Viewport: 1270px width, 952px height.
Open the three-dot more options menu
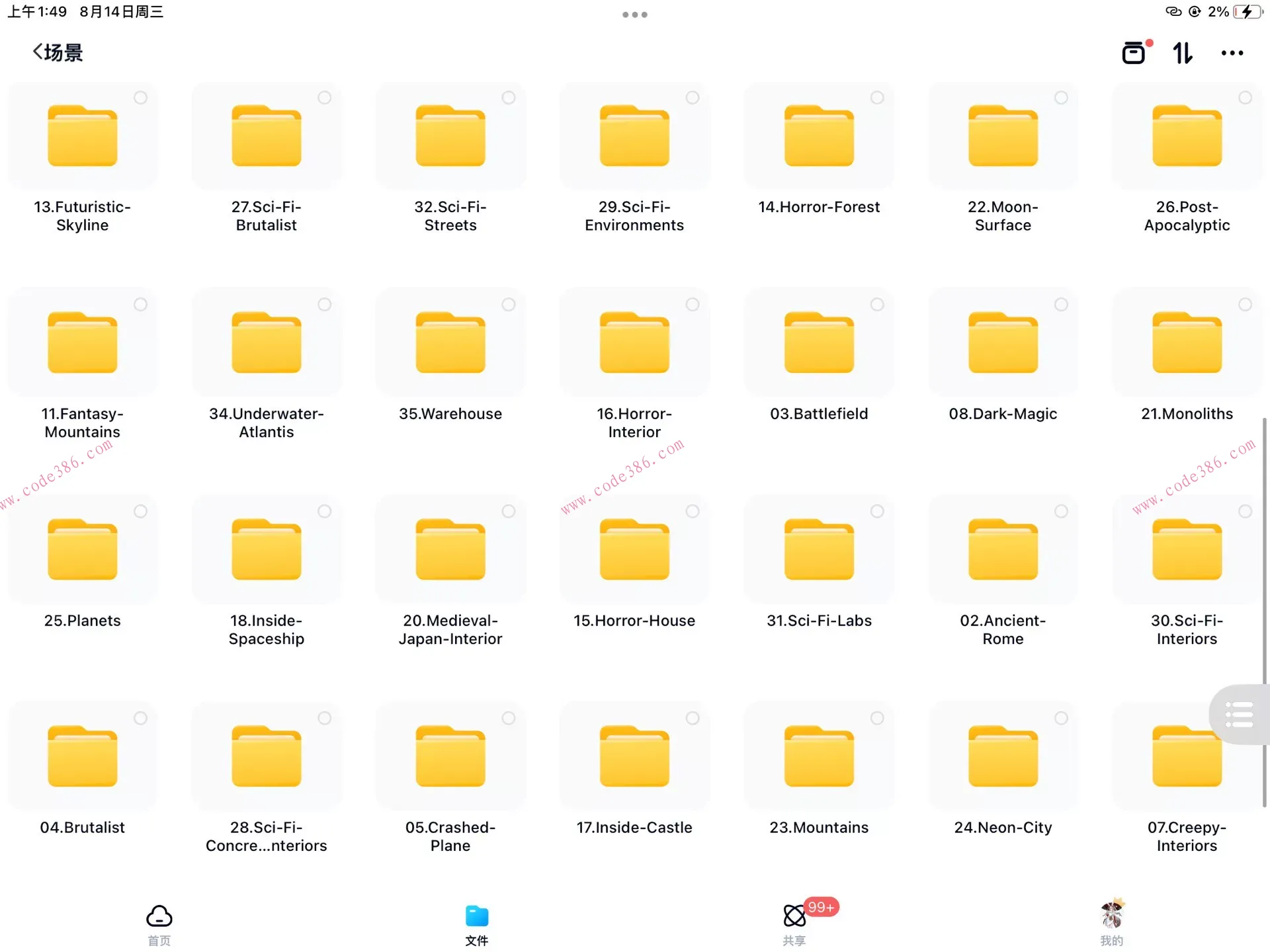pos(1232,53)
